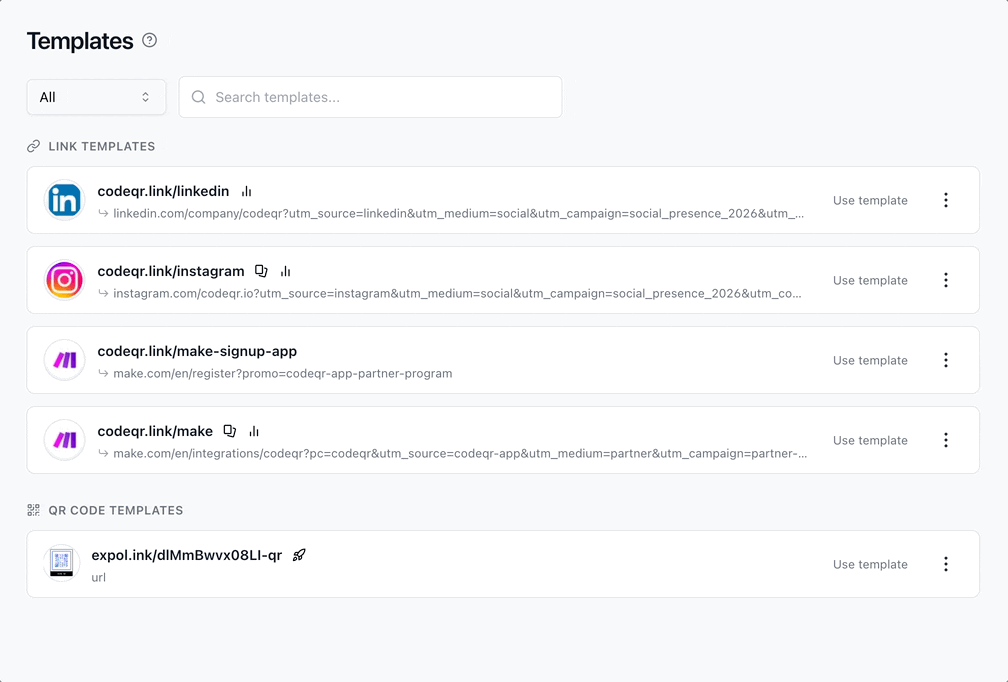Open the kebab menu for make-signup-app
Screen dimensions: 1008x682
click(946, 360)
